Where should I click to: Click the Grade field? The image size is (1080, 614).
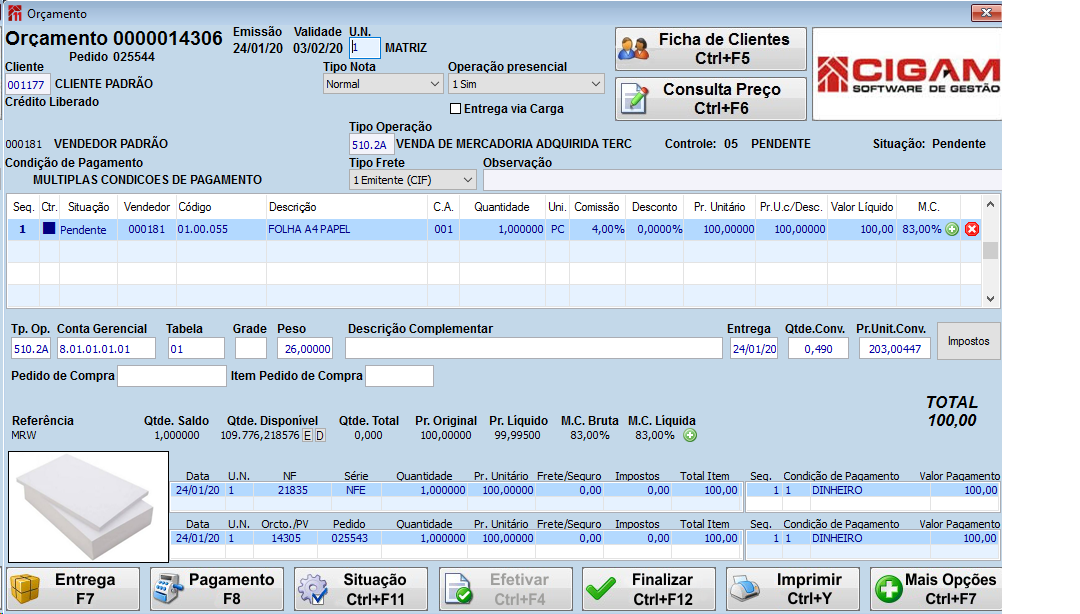click(x=251, y=349)
